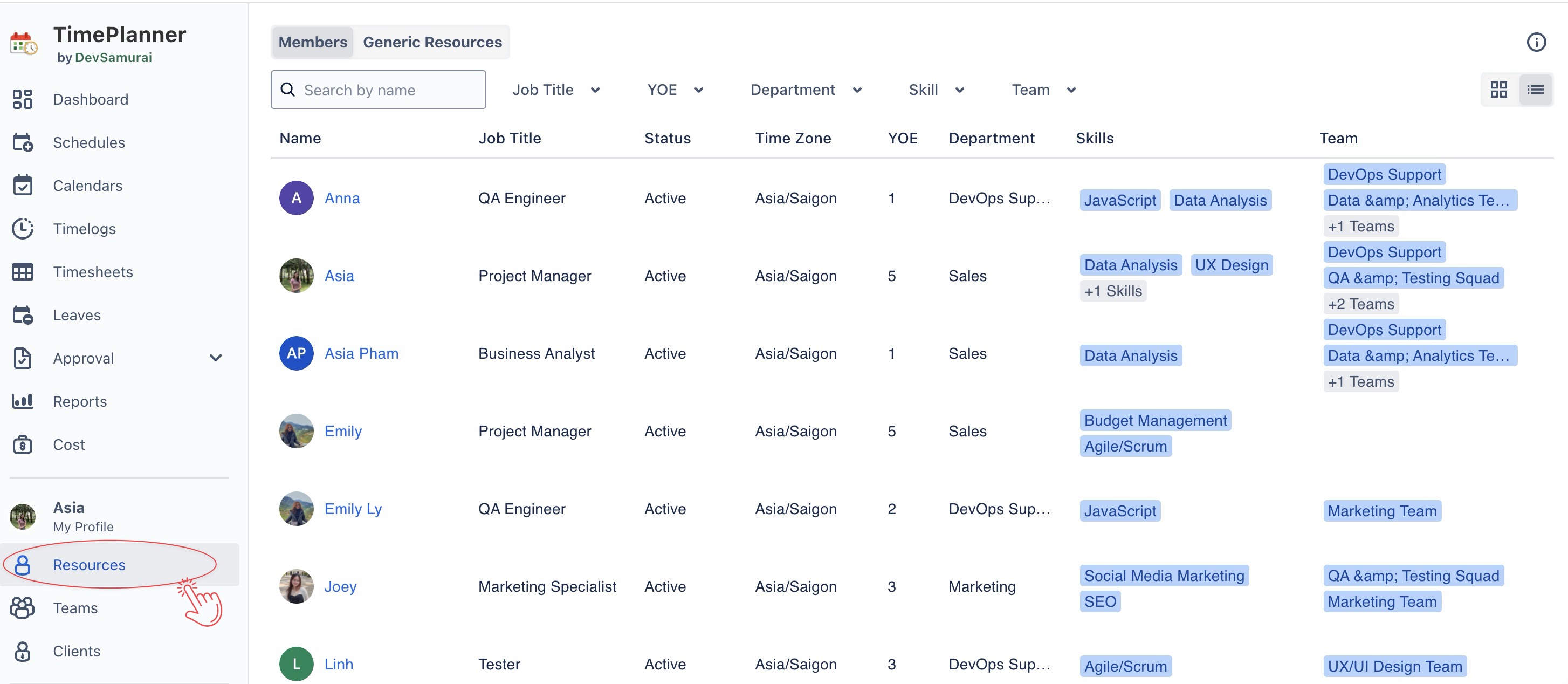Viewport: 1568px width, 684px height.
Task: Open the Department filter dropdown
Action: pyautogui.click(x=806, y=90)
